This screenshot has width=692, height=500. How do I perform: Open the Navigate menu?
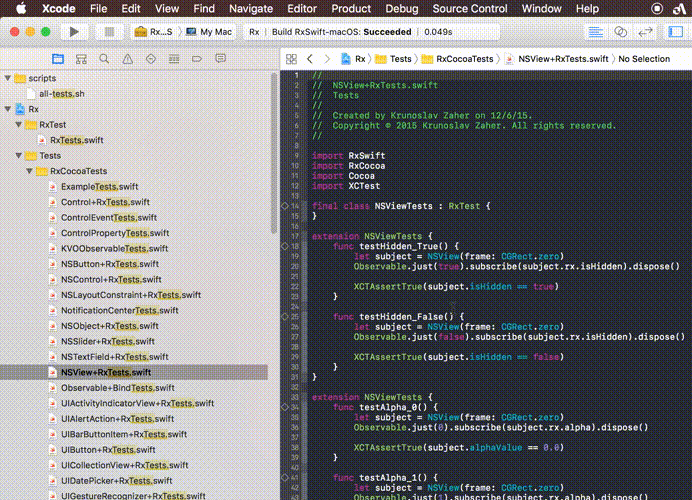pyautogui.click(x=251, y=8)
